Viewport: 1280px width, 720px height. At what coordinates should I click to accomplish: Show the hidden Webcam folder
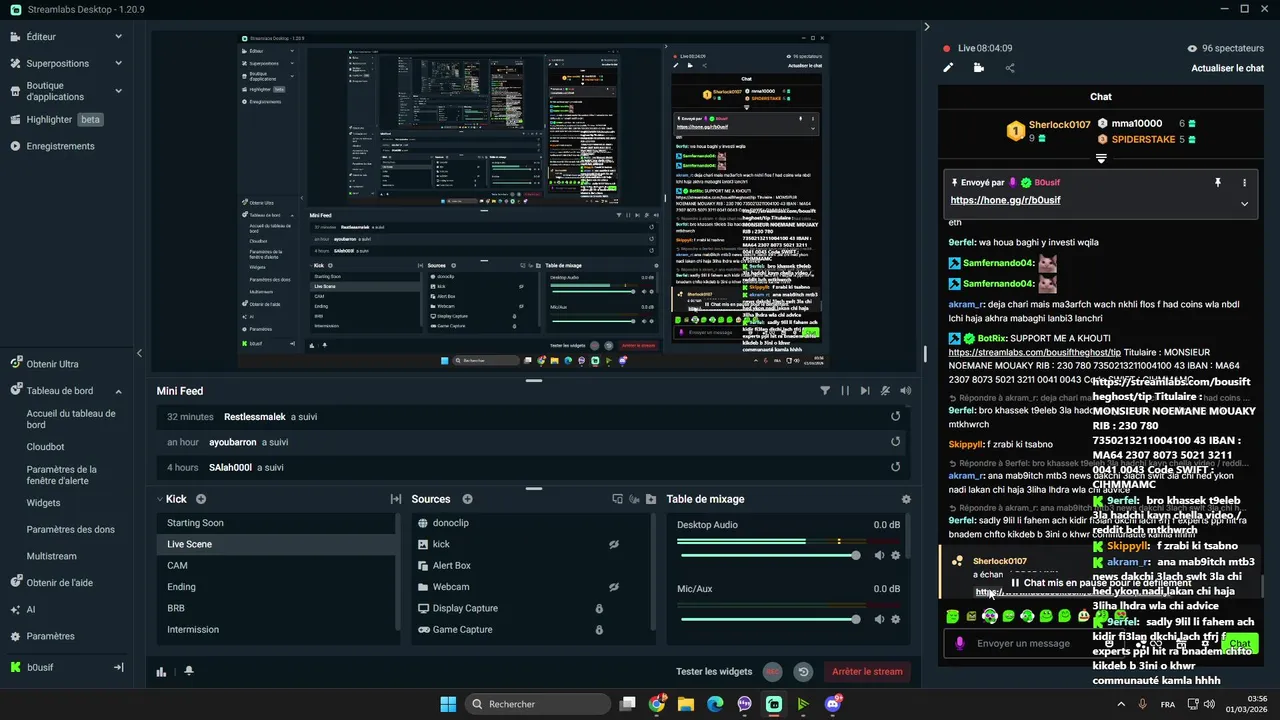[615, 587]
